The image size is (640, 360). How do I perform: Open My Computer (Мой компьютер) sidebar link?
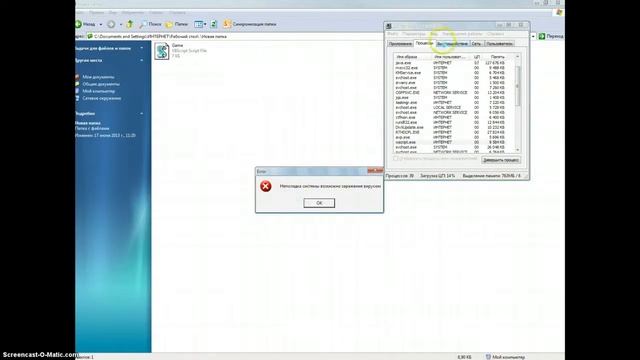tap(99, 91)
